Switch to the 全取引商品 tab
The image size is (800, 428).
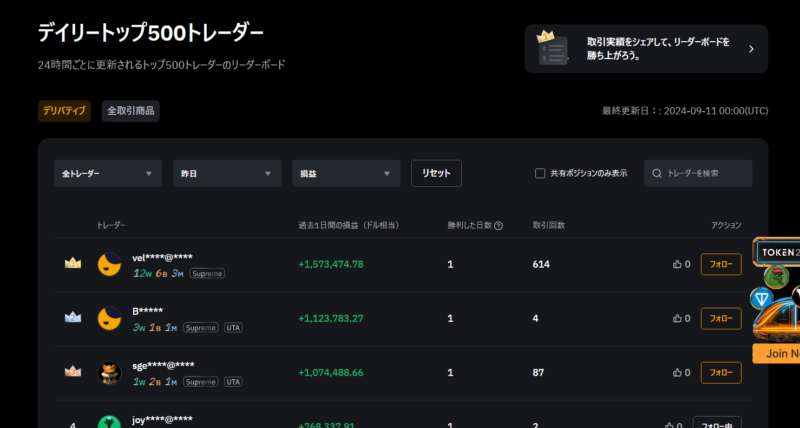[131, 111]
